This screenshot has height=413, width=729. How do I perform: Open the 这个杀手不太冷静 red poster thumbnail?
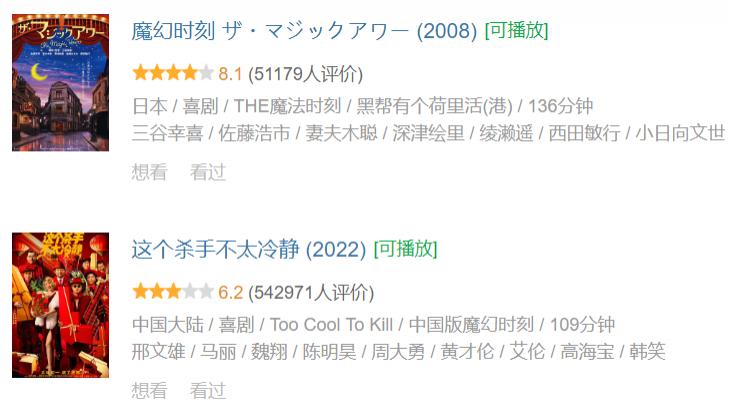click(x=60, y=305)
